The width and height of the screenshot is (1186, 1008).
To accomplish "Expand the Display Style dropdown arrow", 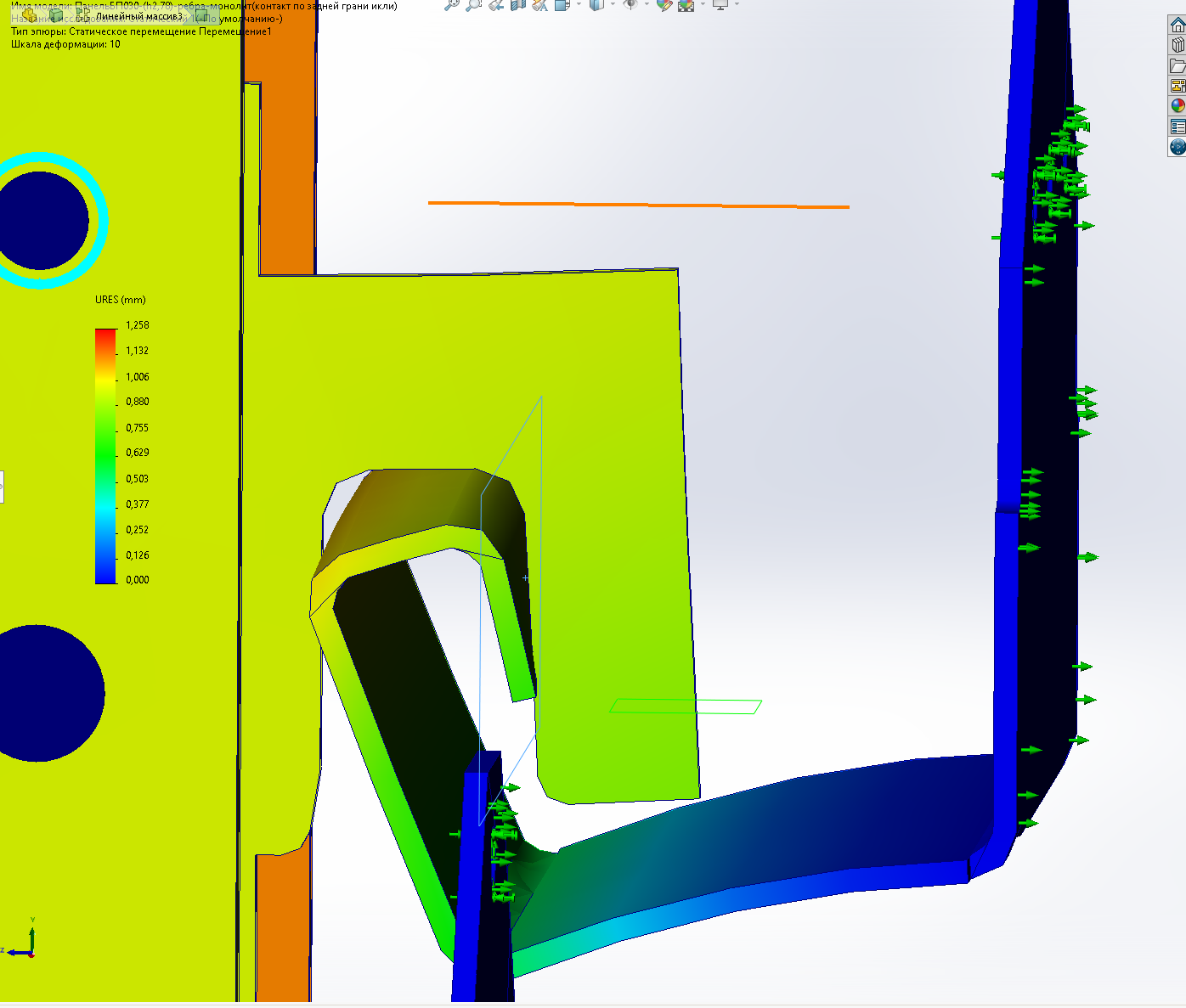I will pos(612,5).
